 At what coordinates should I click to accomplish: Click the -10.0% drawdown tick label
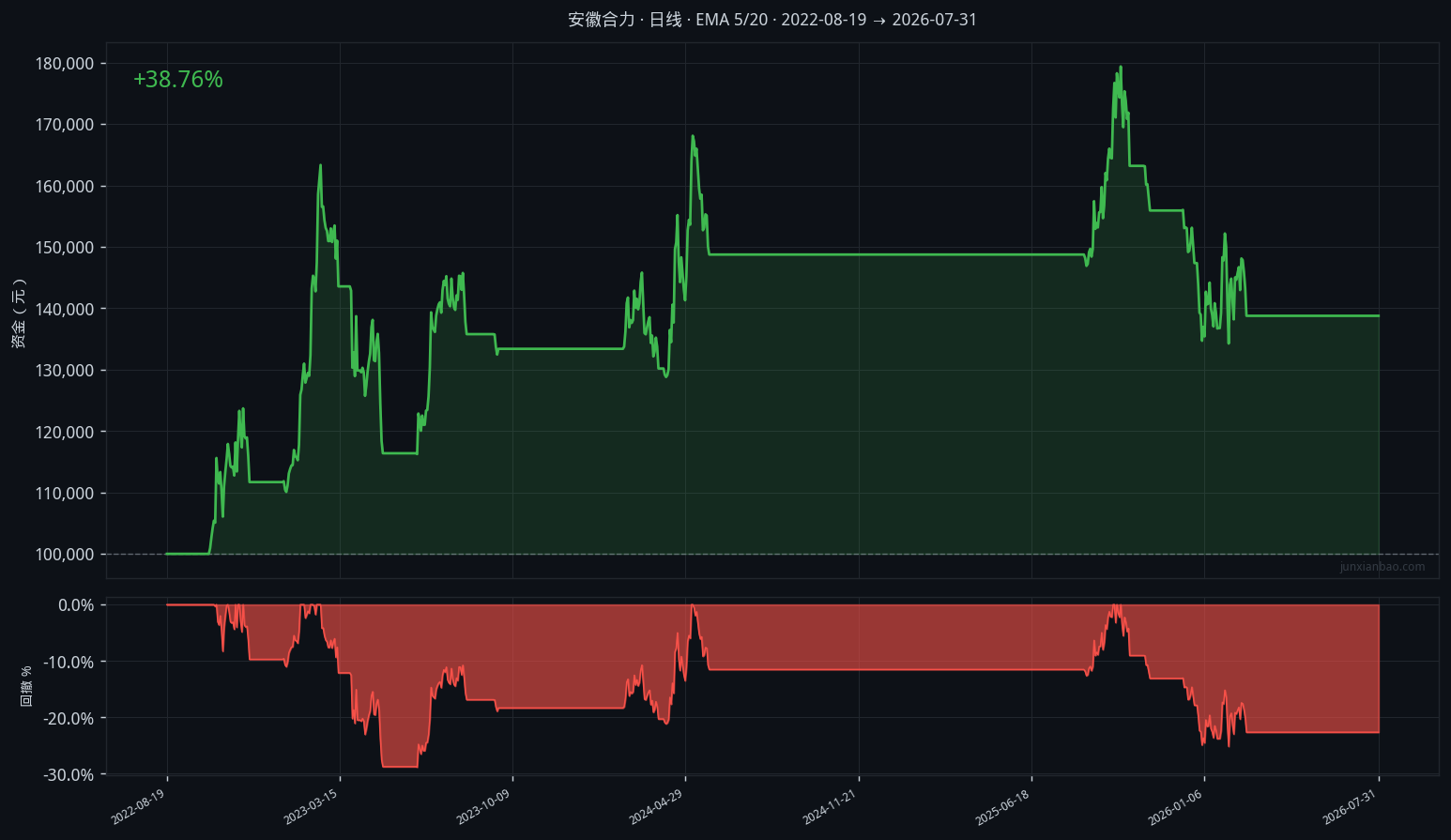point(69,663)
